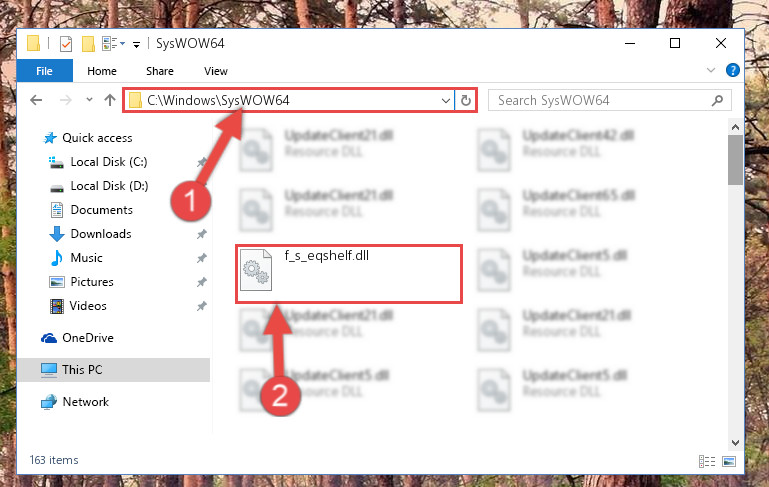The width and height of the screenshot is (769, 487).
Task: Click the New folder toolbar icon
Action: (x=88, y=44)
